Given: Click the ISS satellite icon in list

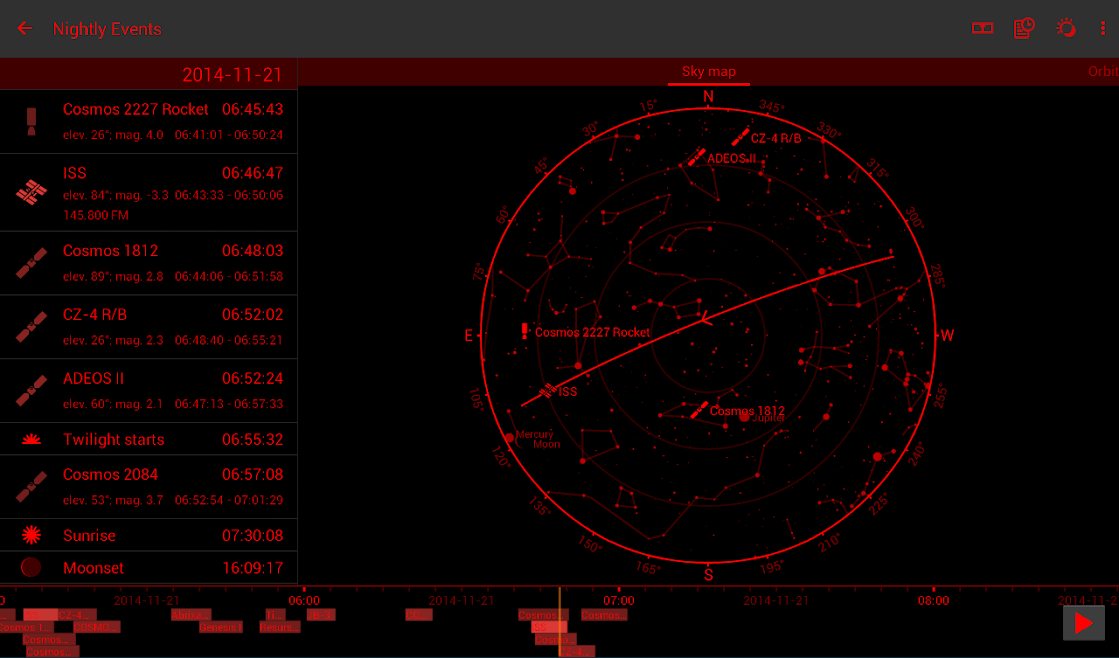Looking at the screenshot, I should [x=31, y=192].
